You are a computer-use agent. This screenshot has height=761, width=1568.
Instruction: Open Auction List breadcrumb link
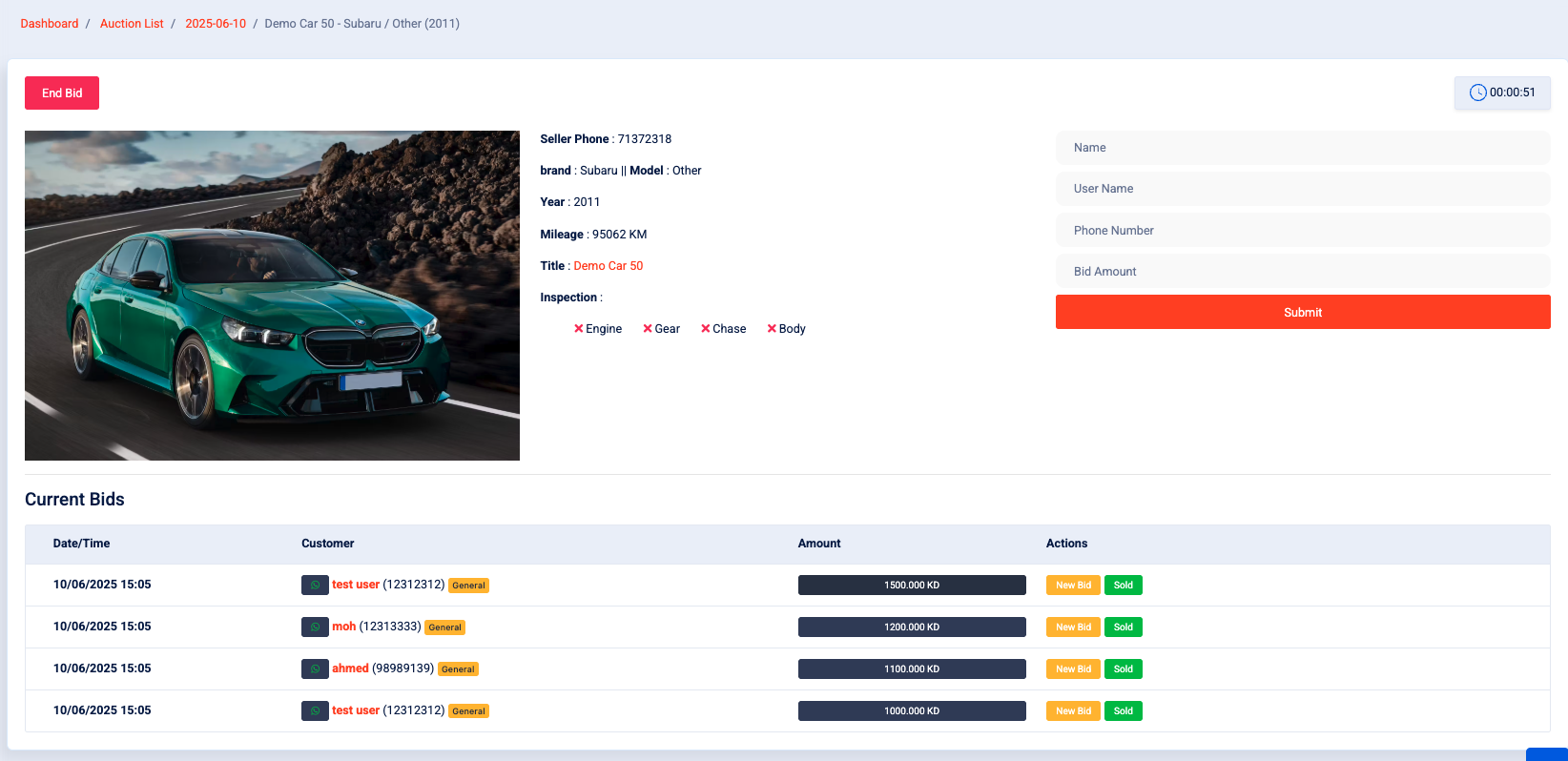132,24
